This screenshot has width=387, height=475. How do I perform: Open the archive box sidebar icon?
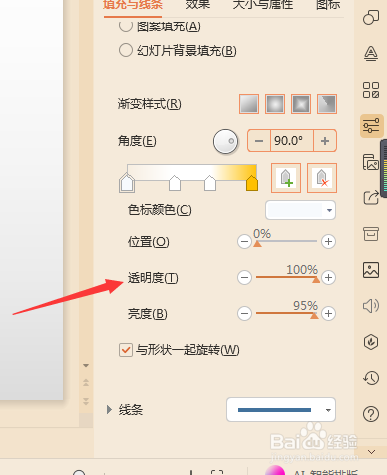click(371, 234)
